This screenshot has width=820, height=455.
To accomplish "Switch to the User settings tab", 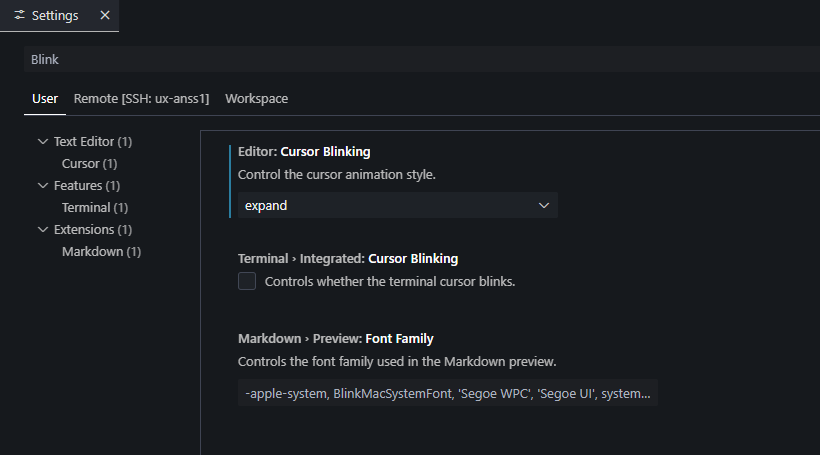I will click(x=45, y=99).
